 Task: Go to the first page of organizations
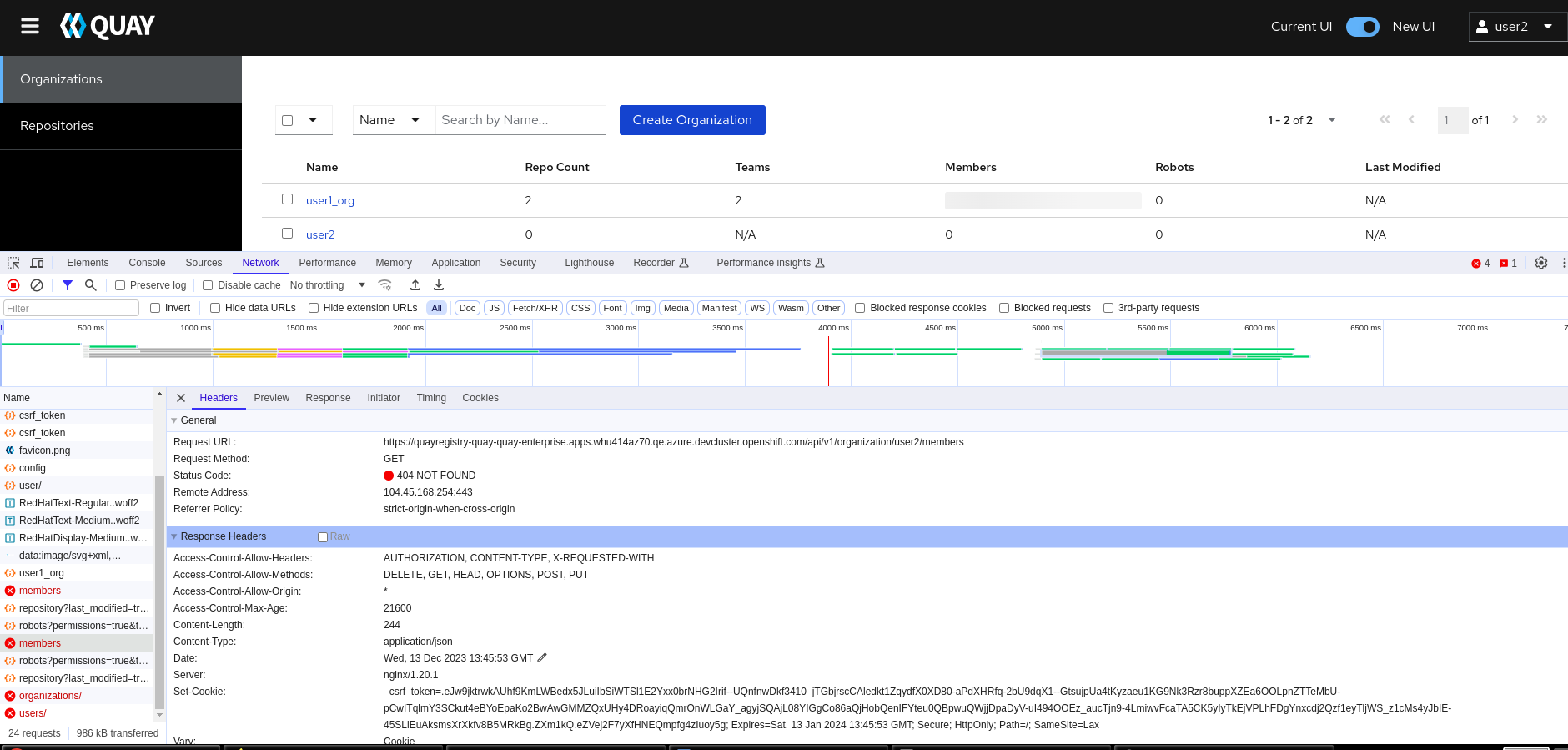(1385, 120)
